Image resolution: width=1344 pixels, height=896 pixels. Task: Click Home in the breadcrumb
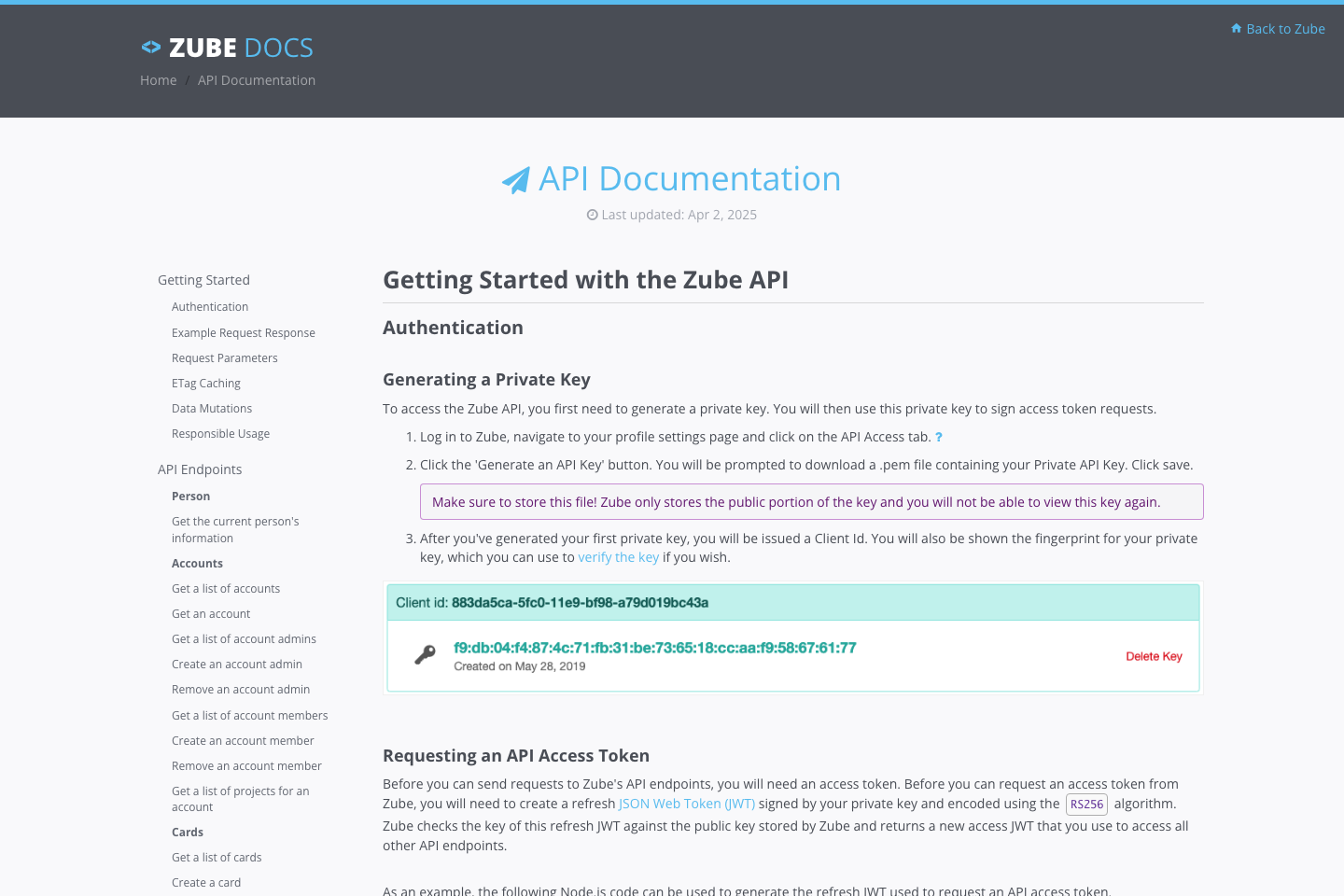coord(158,79)
